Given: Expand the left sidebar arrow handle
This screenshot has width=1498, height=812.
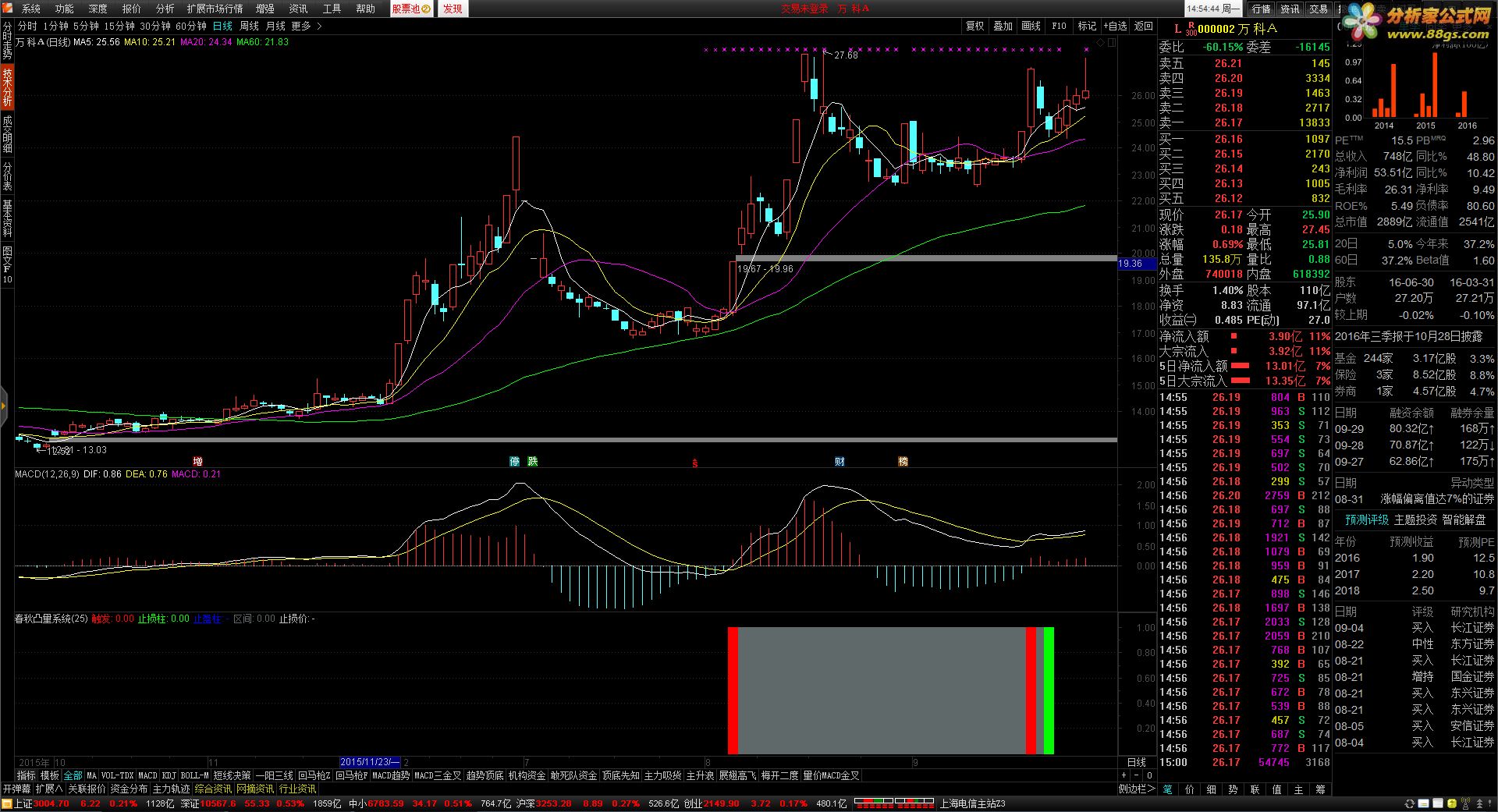Looking at the screenshot, I should pos(3,406).
